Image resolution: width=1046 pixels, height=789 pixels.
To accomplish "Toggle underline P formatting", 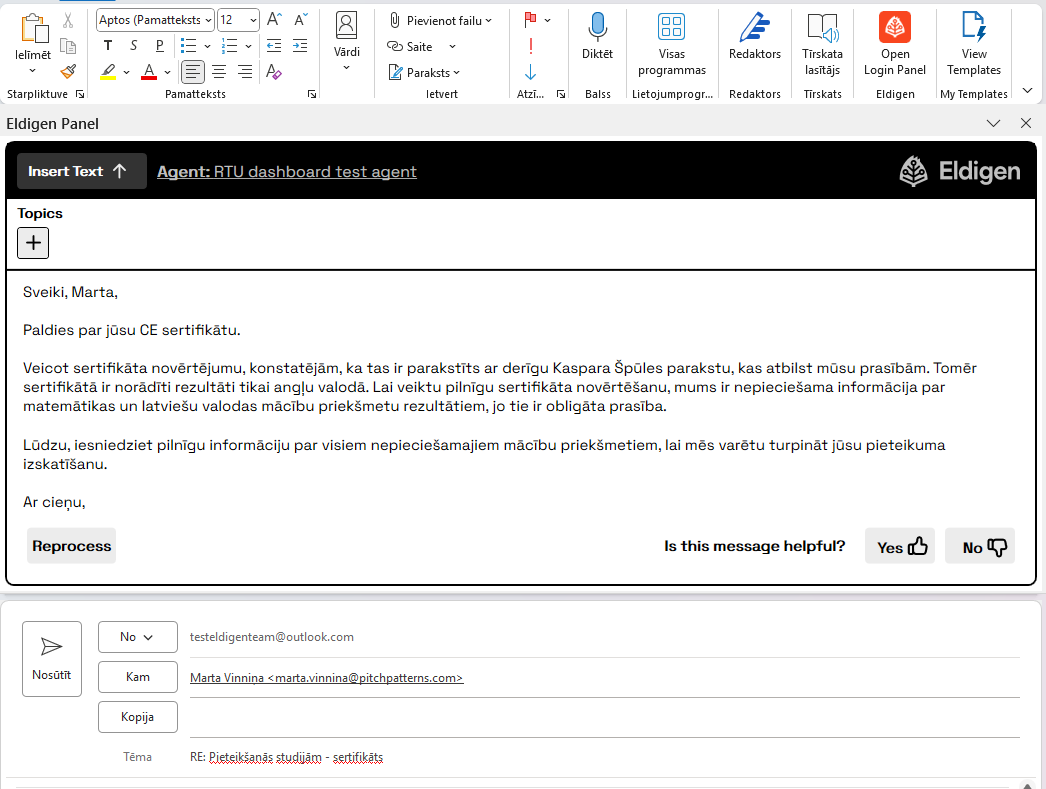I will [x=159, y=45].
